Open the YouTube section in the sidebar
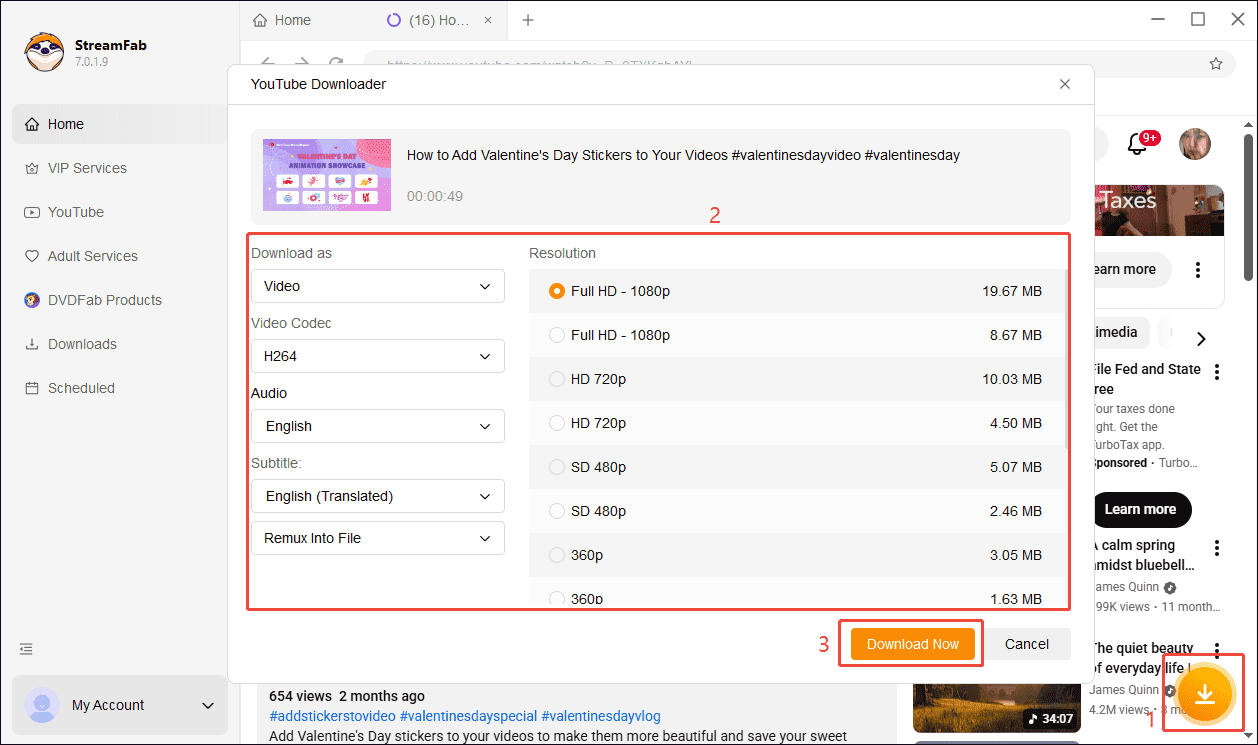 75,212
